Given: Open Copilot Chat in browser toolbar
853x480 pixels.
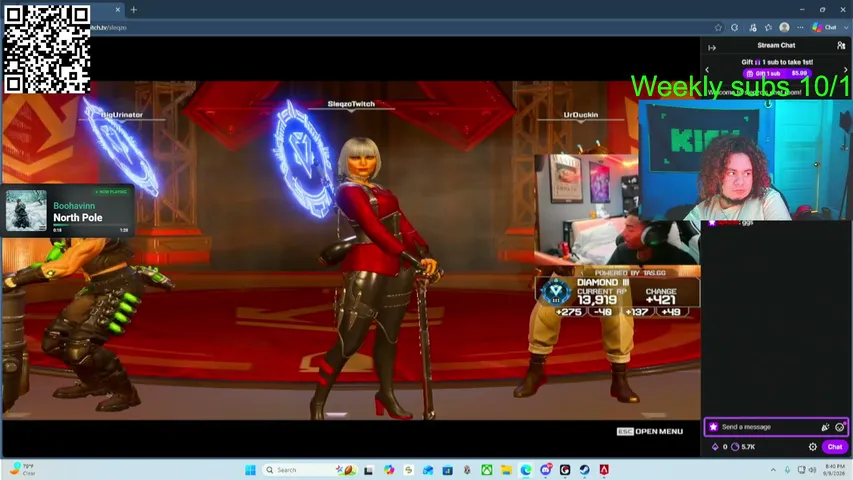Looking at the screenshot, I should coord(825,27).
